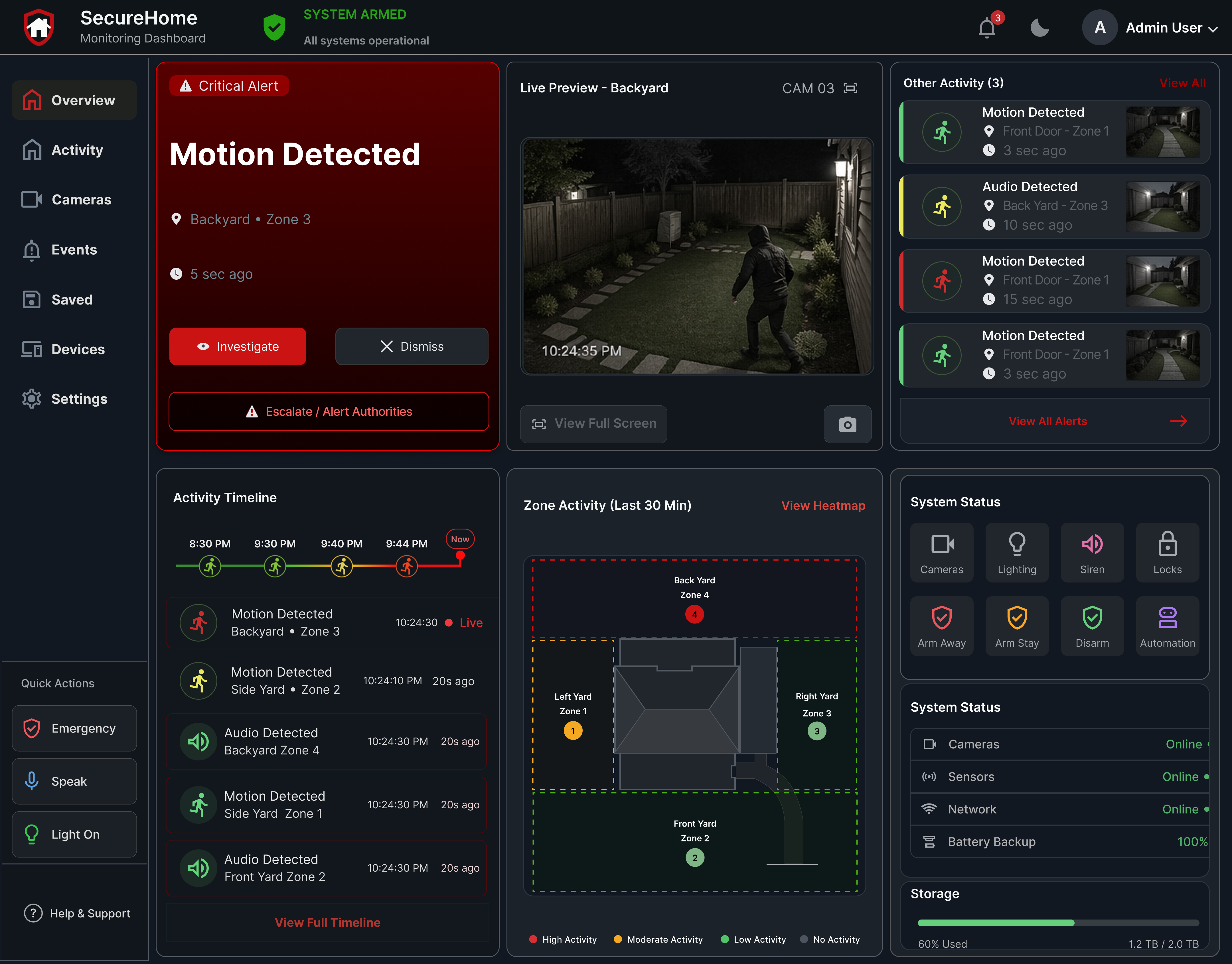Select Right Yard Zone 3 marker
The width and height of the screenshot is (1232, 964).
pyautogui.click(x=816, y=731)
